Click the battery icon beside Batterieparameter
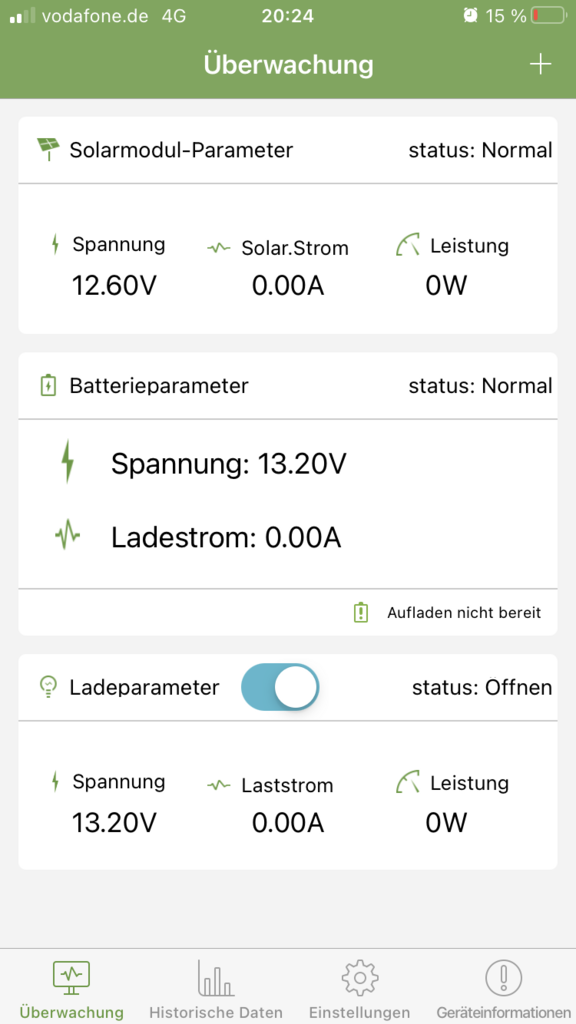Image resolution: width=576 pixels, height=1024 pixels. coord(48,385)
